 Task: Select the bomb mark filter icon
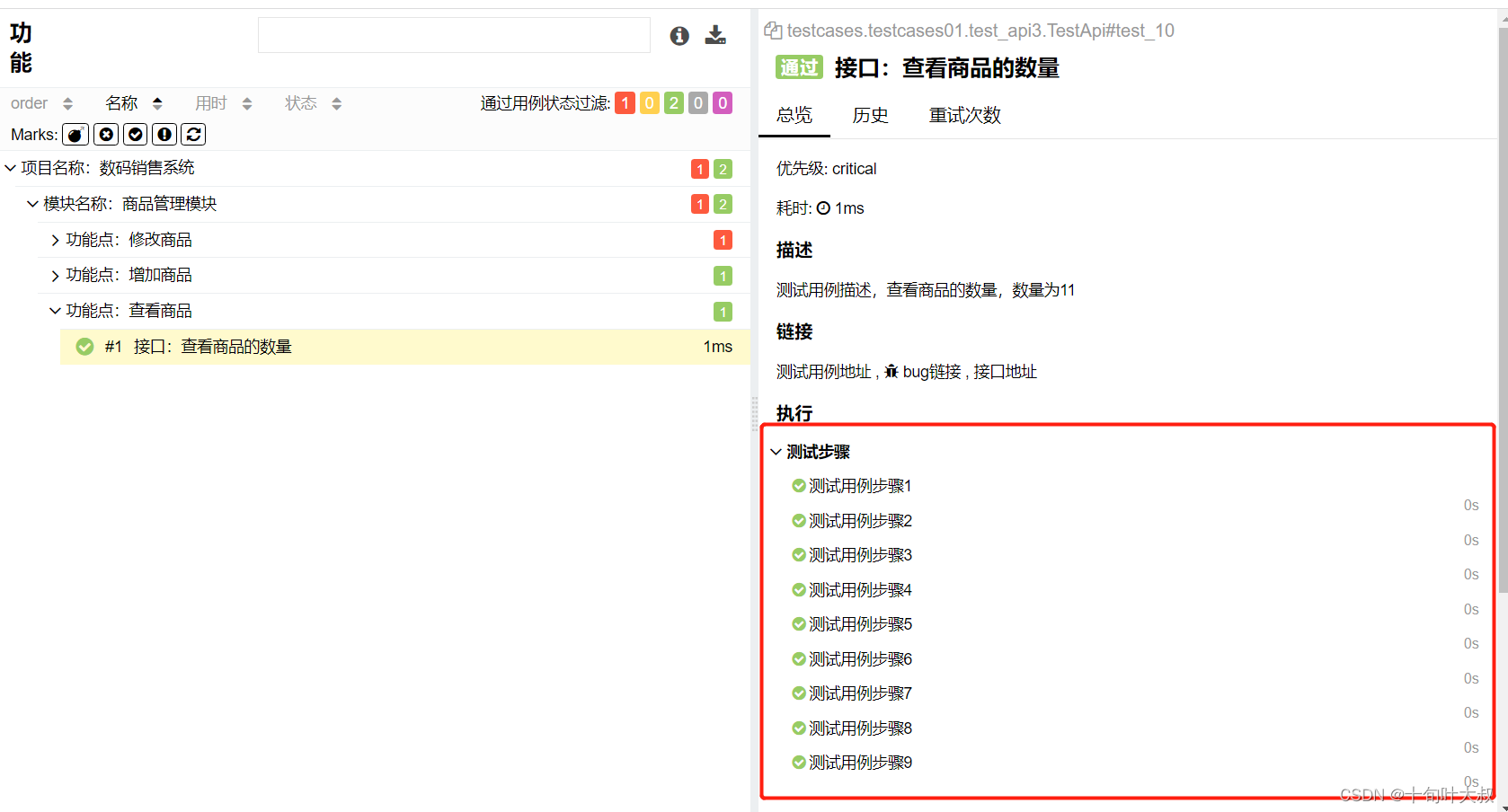[x=75, y=134]
